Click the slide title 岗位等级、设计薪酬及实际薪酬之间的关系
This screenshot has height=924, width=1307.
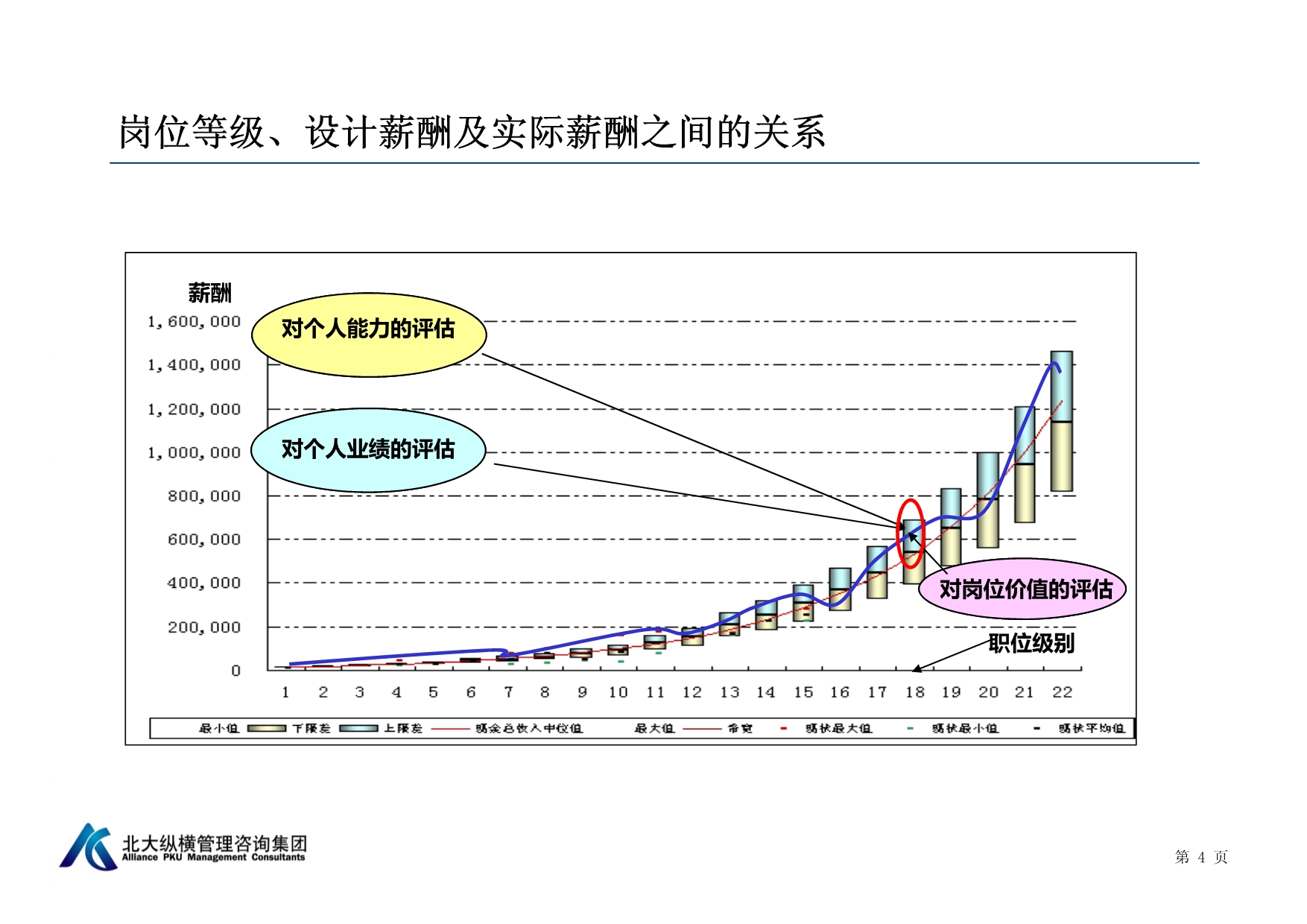coord(472,133)
